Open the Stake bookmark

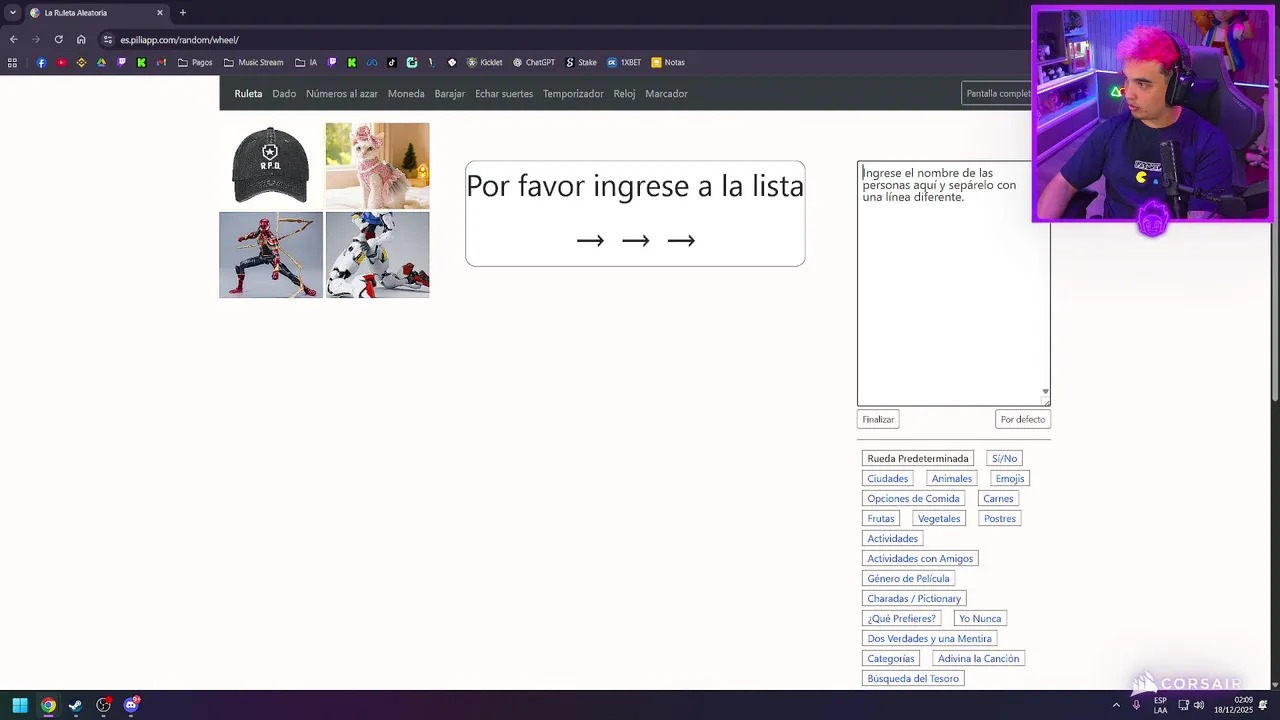pos(581,62)
